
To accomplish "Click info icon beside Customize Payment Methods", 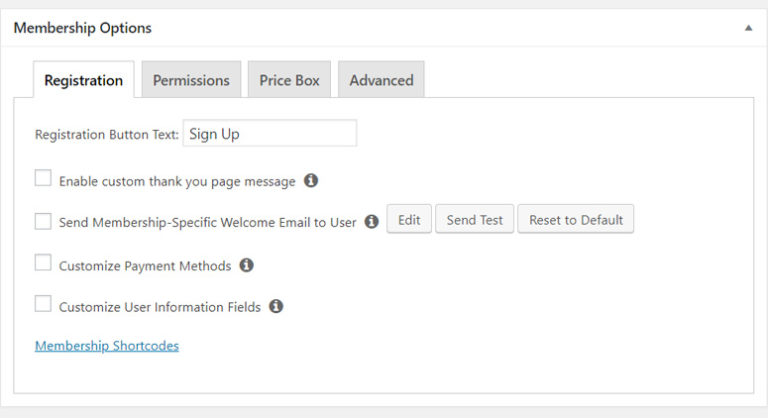I will (x=247, y=266).
